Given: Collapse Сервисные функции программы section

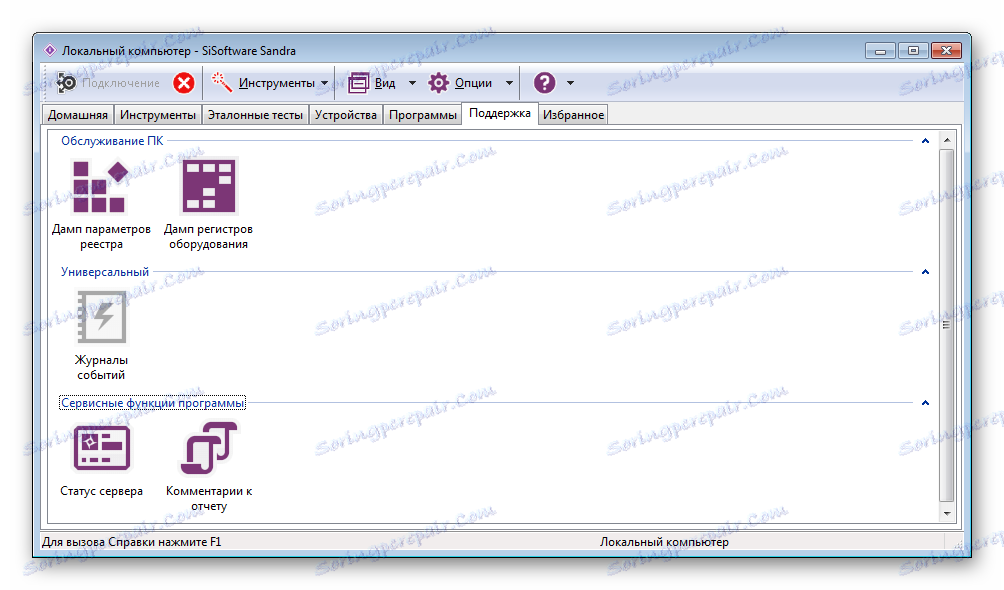Looking at the screenshot, I should [925, 402].
